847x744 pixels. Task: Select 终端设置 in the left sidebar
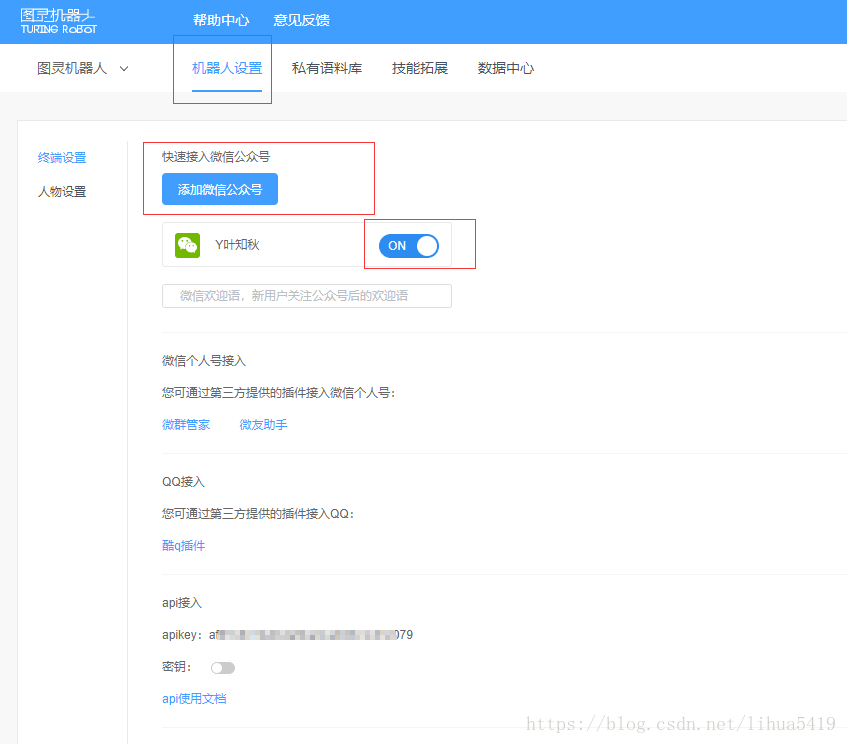pyautogui.click(x=62, y=158)
